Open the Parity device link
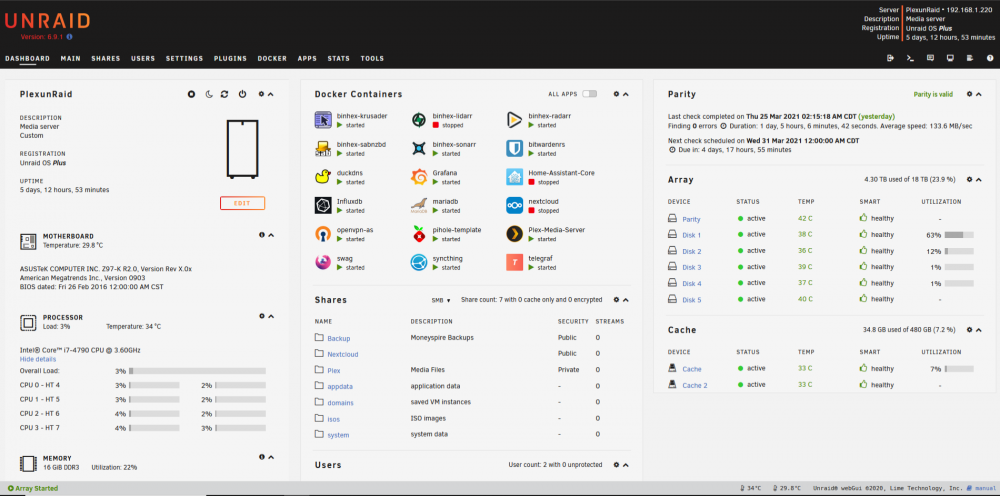Image resolution: width=1000 pixels, height=496 pixels. pyautogui.click(x=691, y=219)
